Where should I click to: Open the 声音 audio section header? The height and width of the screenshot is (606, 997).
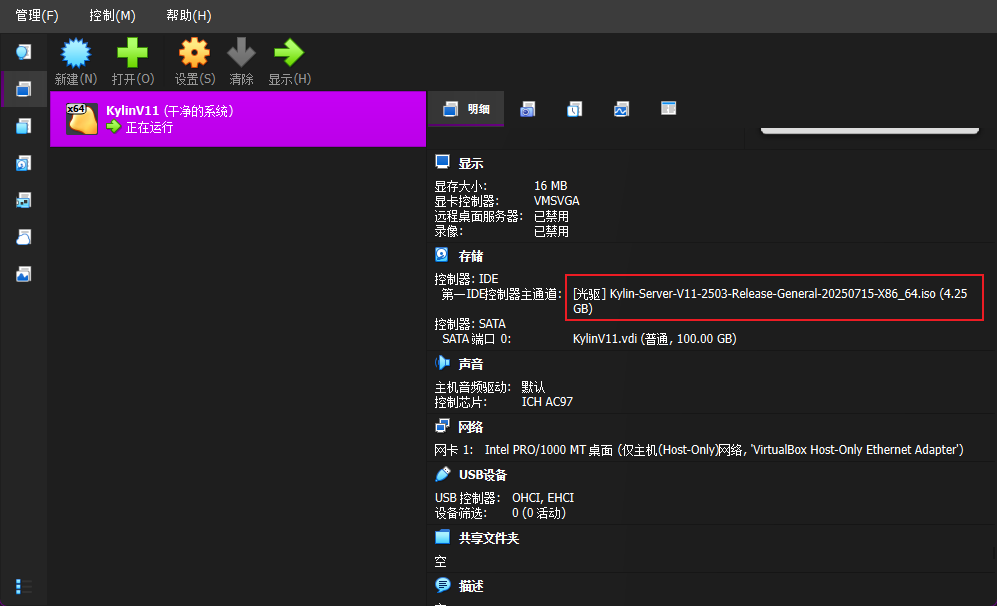pyautogui.click(x=471, y=364)
